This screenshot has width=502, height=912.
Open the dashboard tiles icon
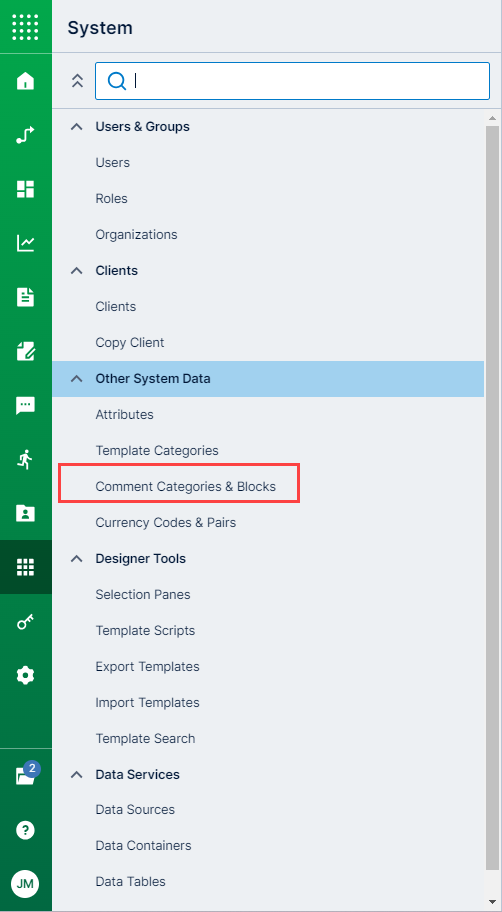coord(26,189)
